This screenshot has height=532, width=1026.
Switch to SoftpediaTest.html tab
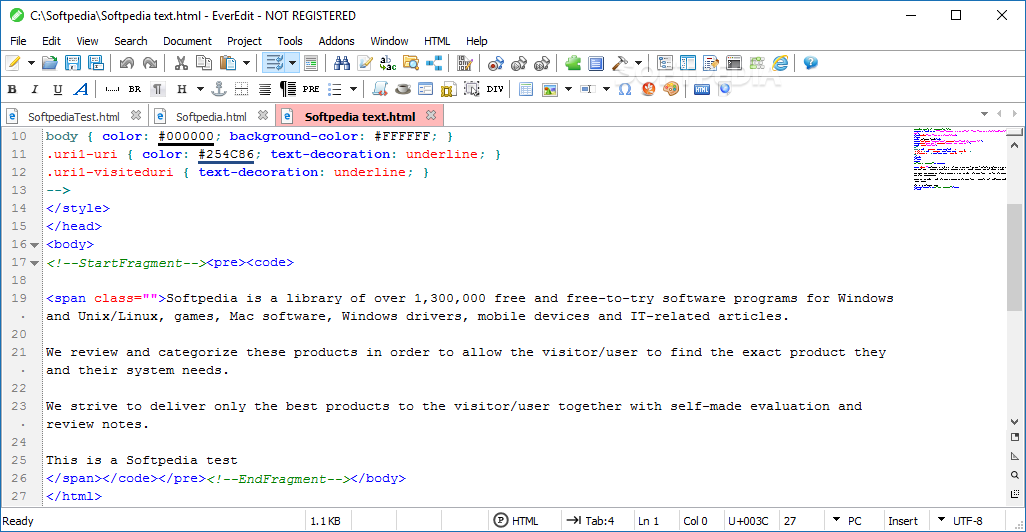(73, 116)
